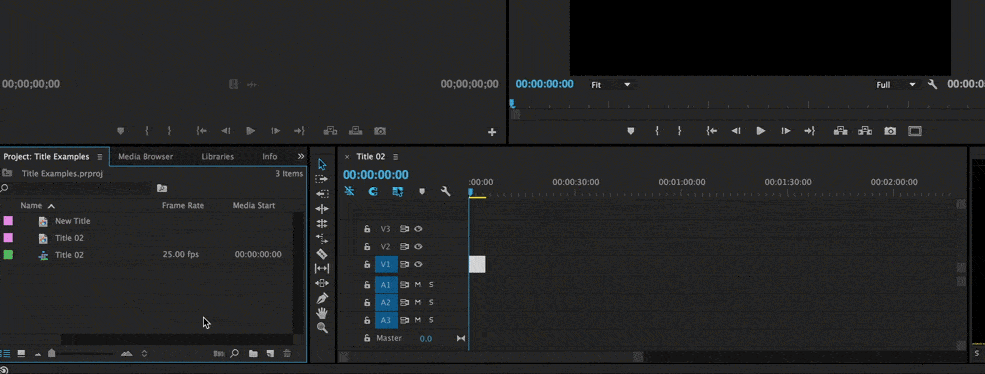Open Title 02 timeline panel menu
This screenshot has width=985, height=374.
tap(396, 157)
